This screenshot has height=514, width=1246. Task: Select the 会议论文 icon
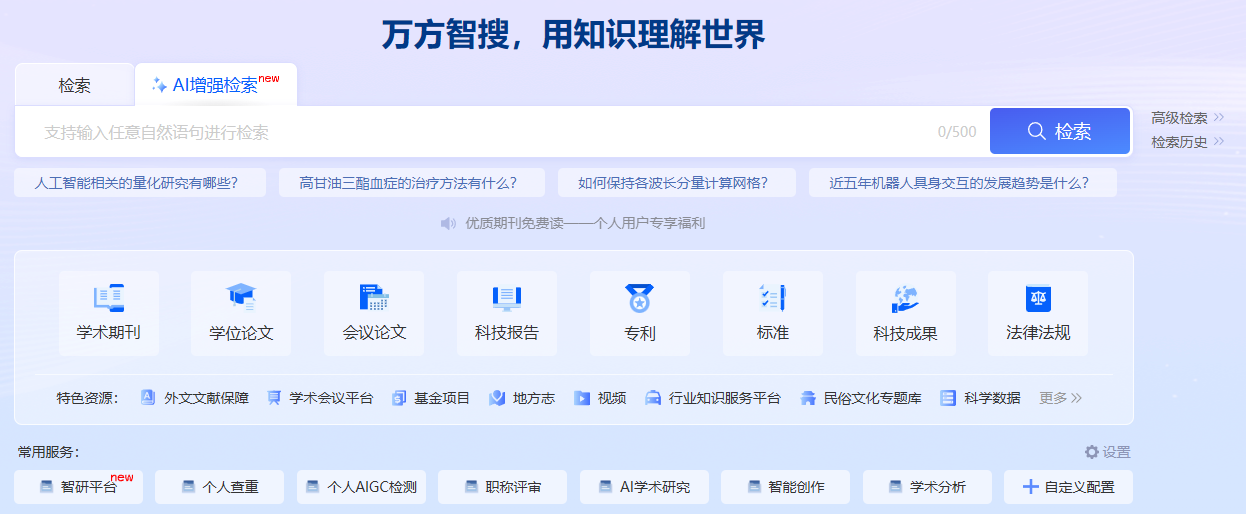coord(374,298)
